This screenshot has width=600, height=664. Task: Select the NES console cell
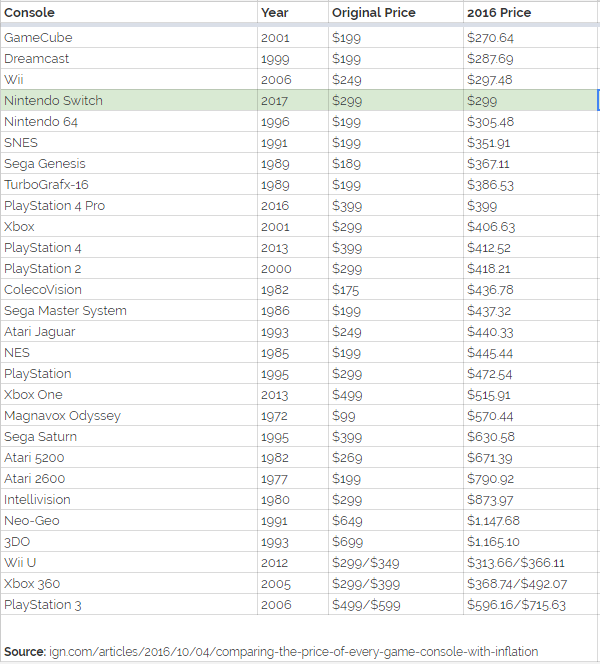tap(129, 353)
